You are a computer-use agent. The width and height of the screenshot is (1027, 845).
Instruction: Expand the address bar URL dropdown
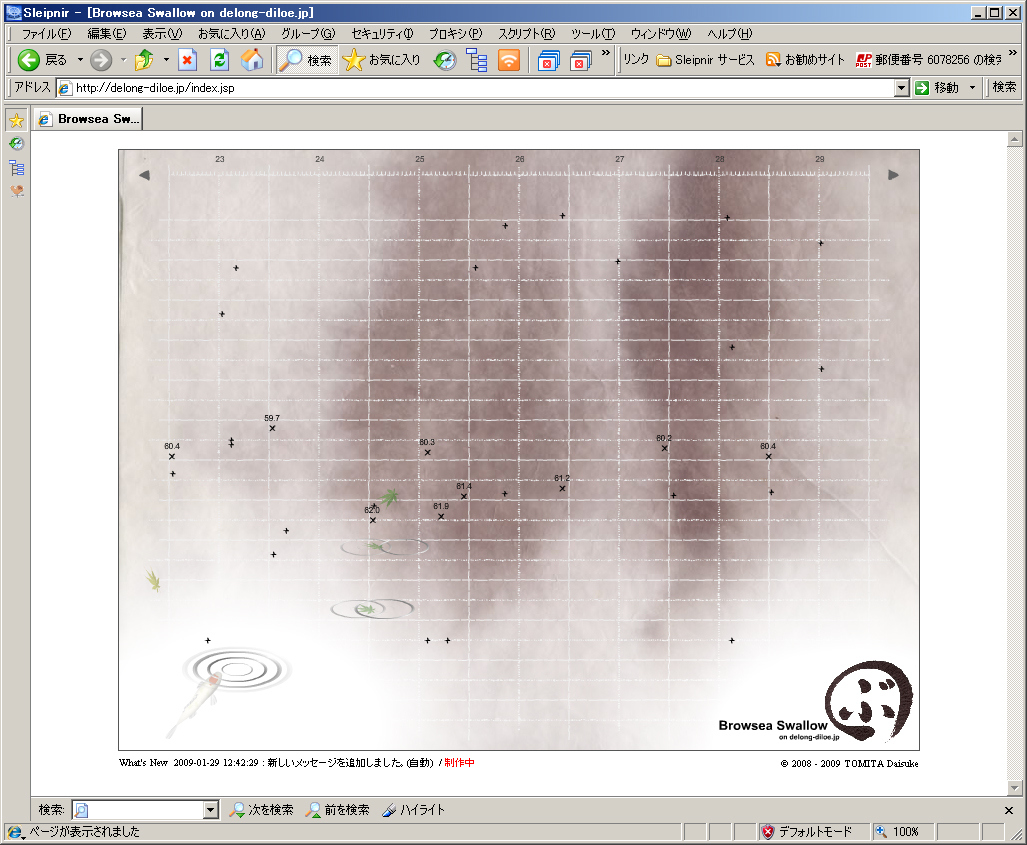(x=901, y=88)
